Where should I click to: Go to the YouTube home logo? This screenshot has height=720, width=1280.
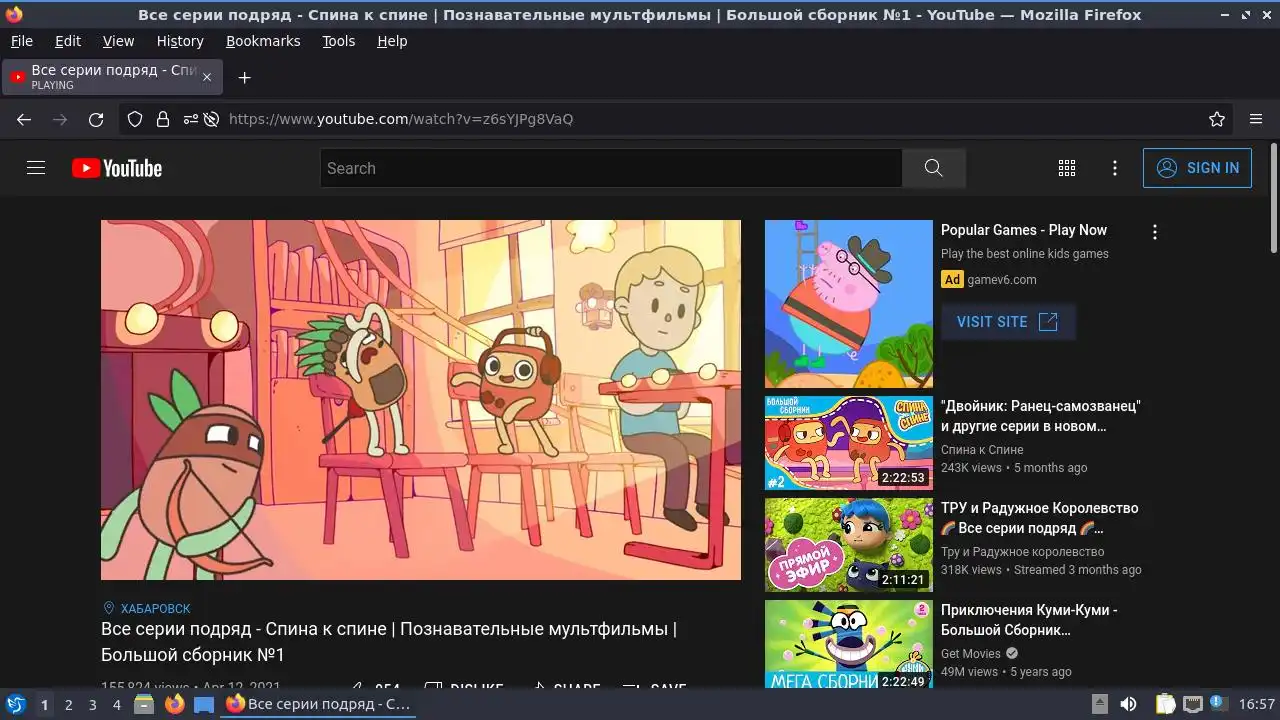117,168
